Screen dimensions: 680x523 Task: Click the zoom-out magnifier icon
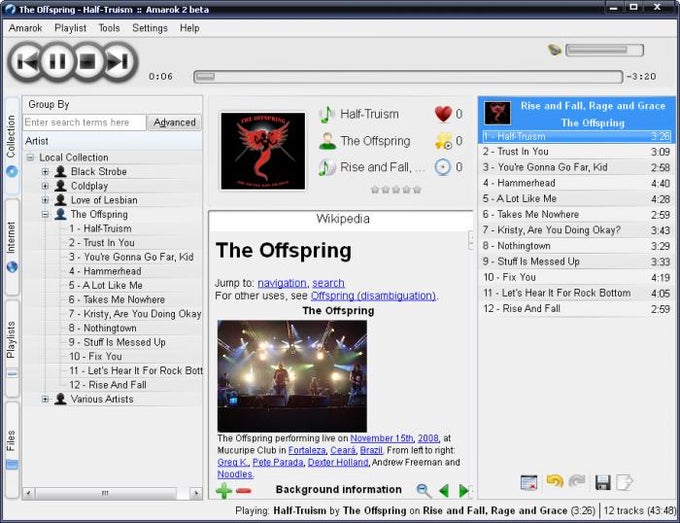[x=424, y=490]
